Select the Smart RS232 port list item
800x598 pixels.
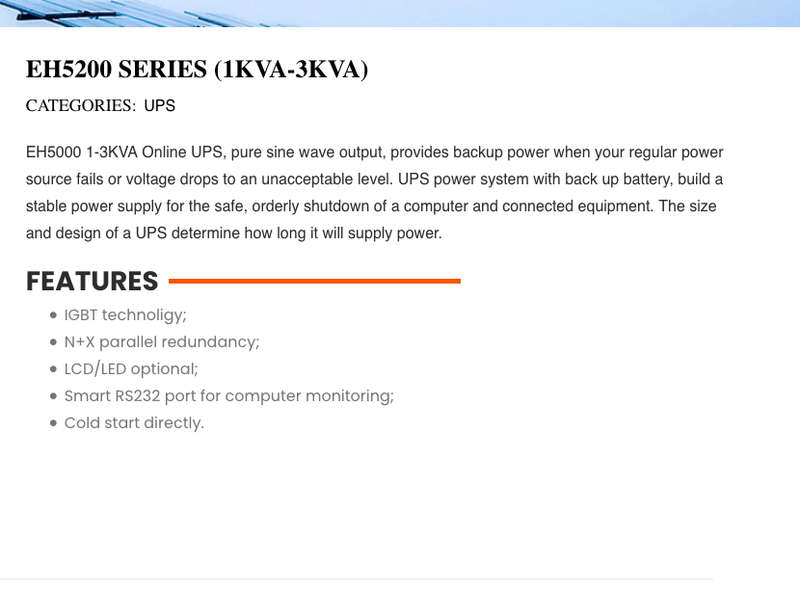coord(229,396)
